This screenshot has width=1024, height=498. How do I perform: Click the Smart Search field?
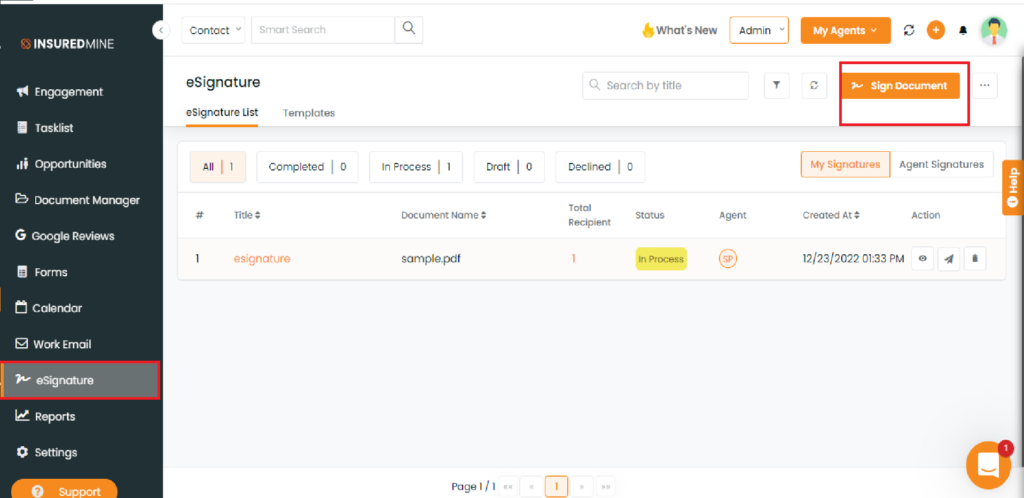(323, 30)
